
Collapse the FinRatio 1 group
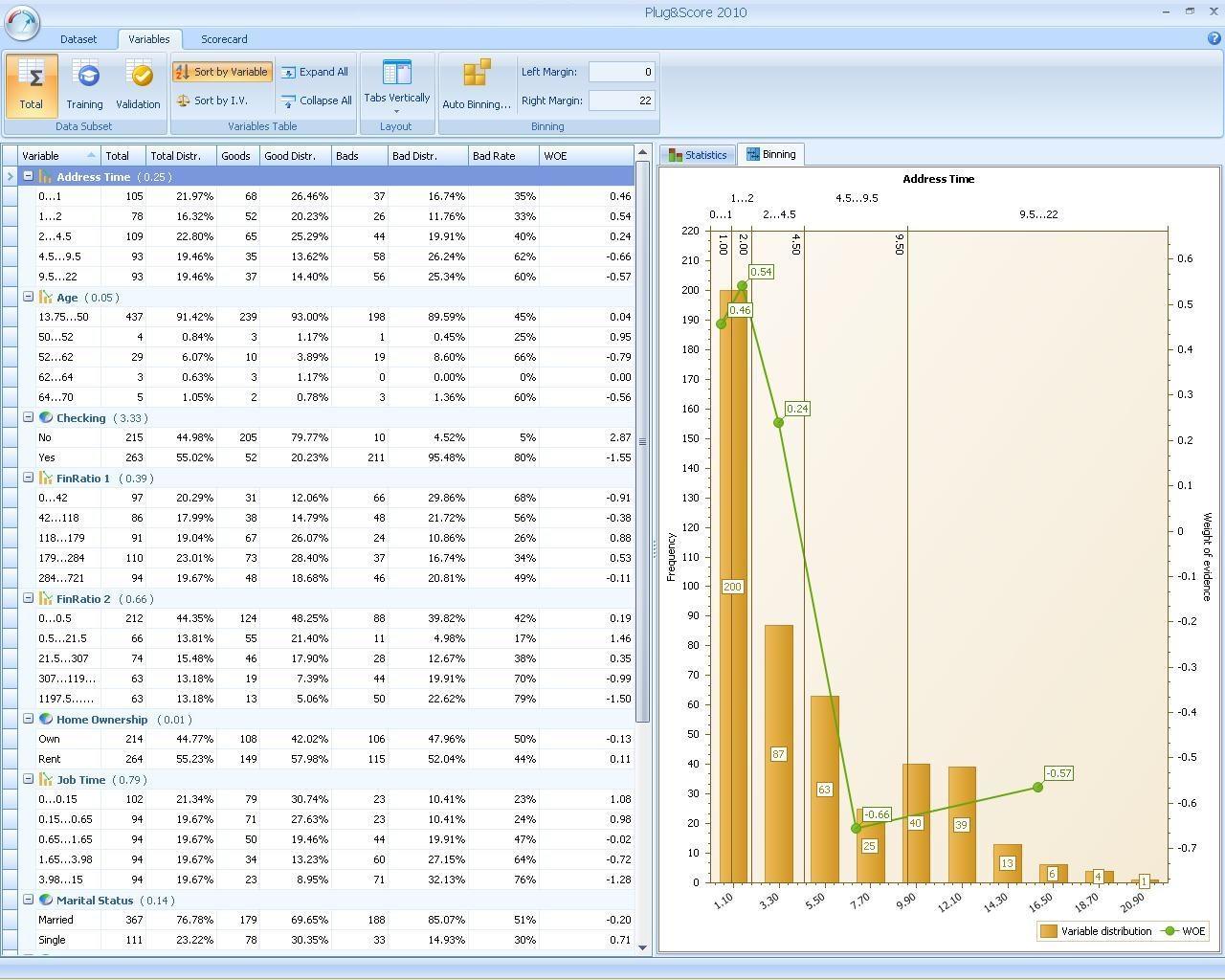pos(28,478)
